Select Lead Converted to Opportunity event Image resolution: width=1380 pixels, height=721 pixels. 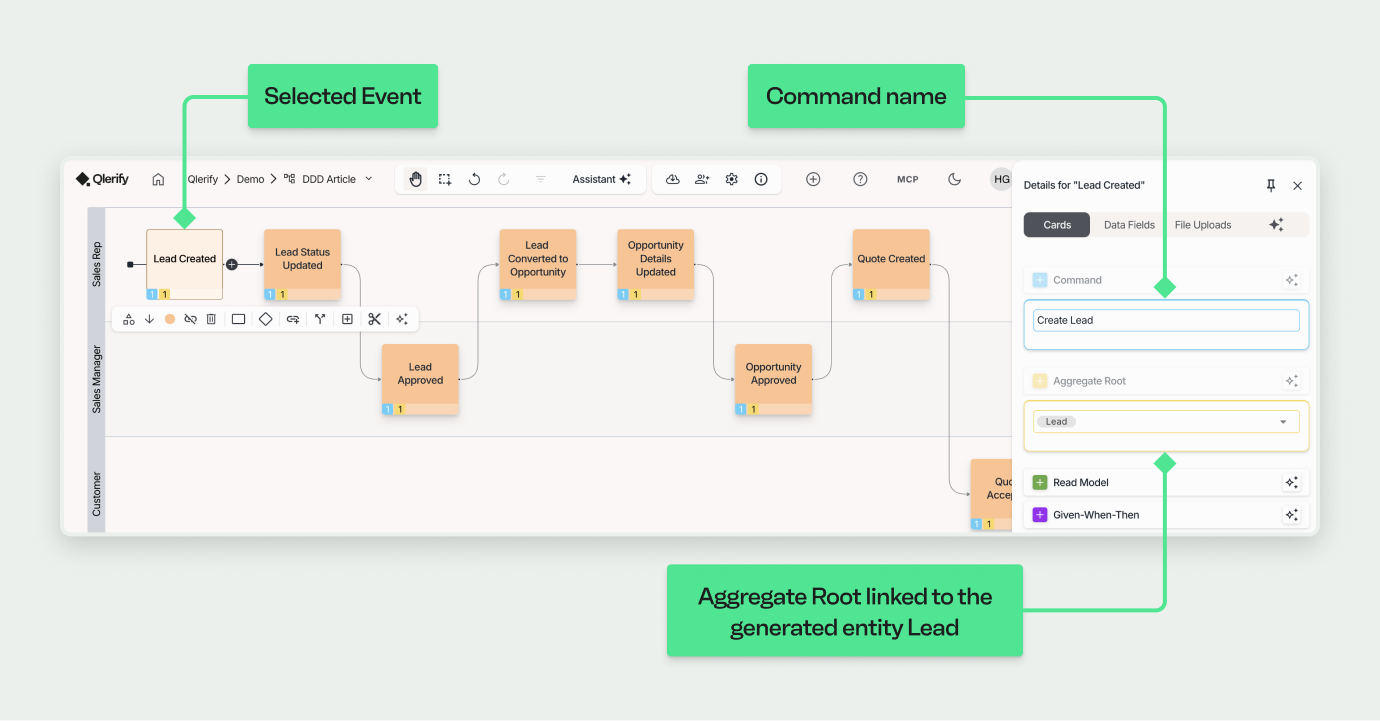point(538,264)
